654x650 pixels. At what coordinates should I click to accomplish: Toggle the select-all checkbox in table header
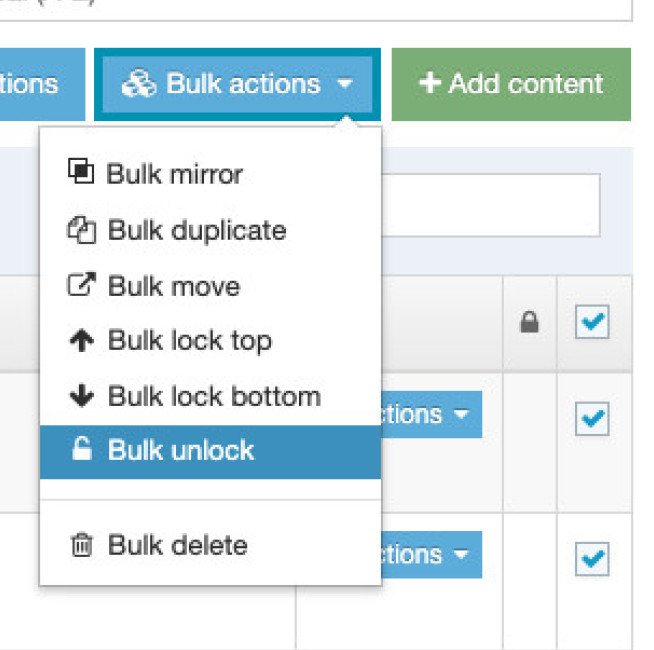coord(592,323)
